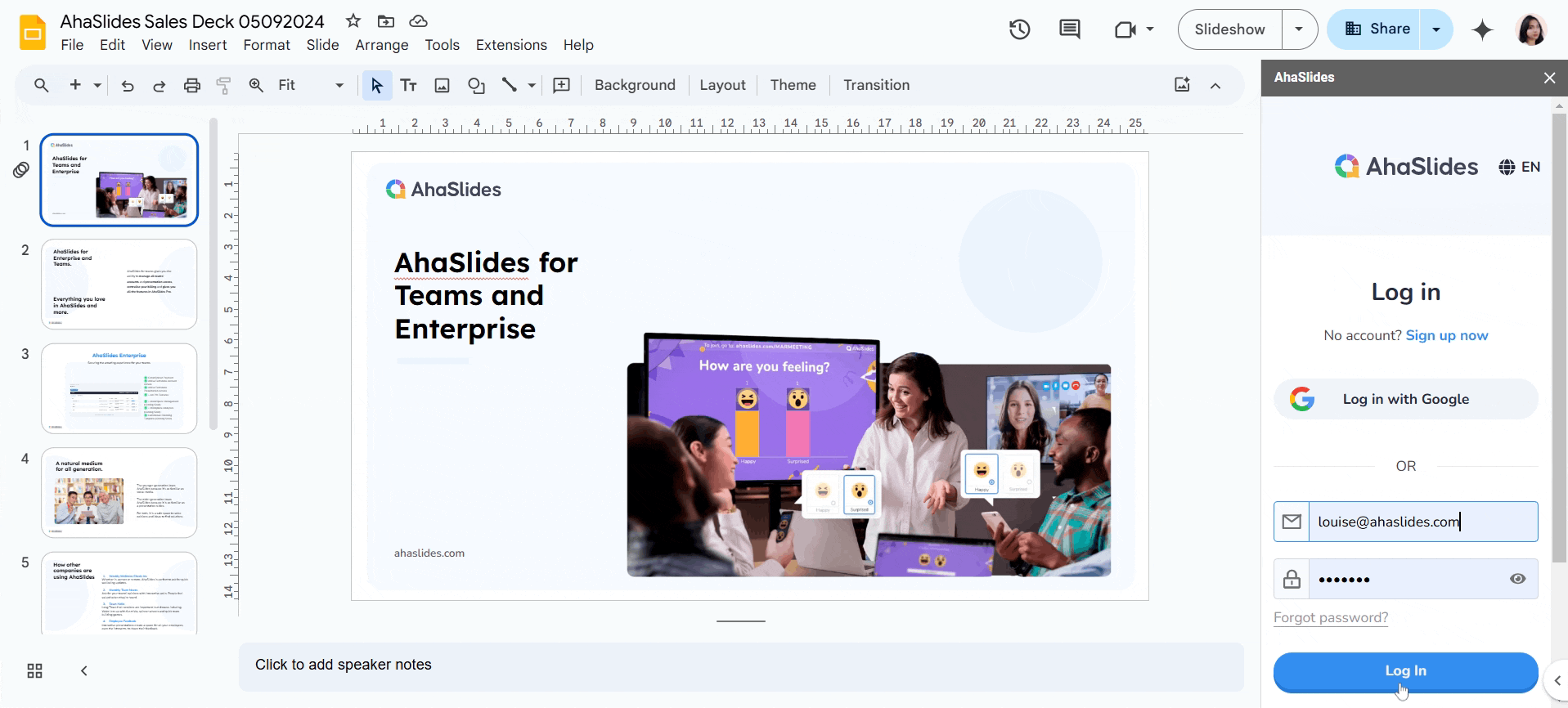The height and width of the screenshot is (708, 1568).
Task: Select slide 2 thumbnail in filmstrip
Action: tap(119, 285)
